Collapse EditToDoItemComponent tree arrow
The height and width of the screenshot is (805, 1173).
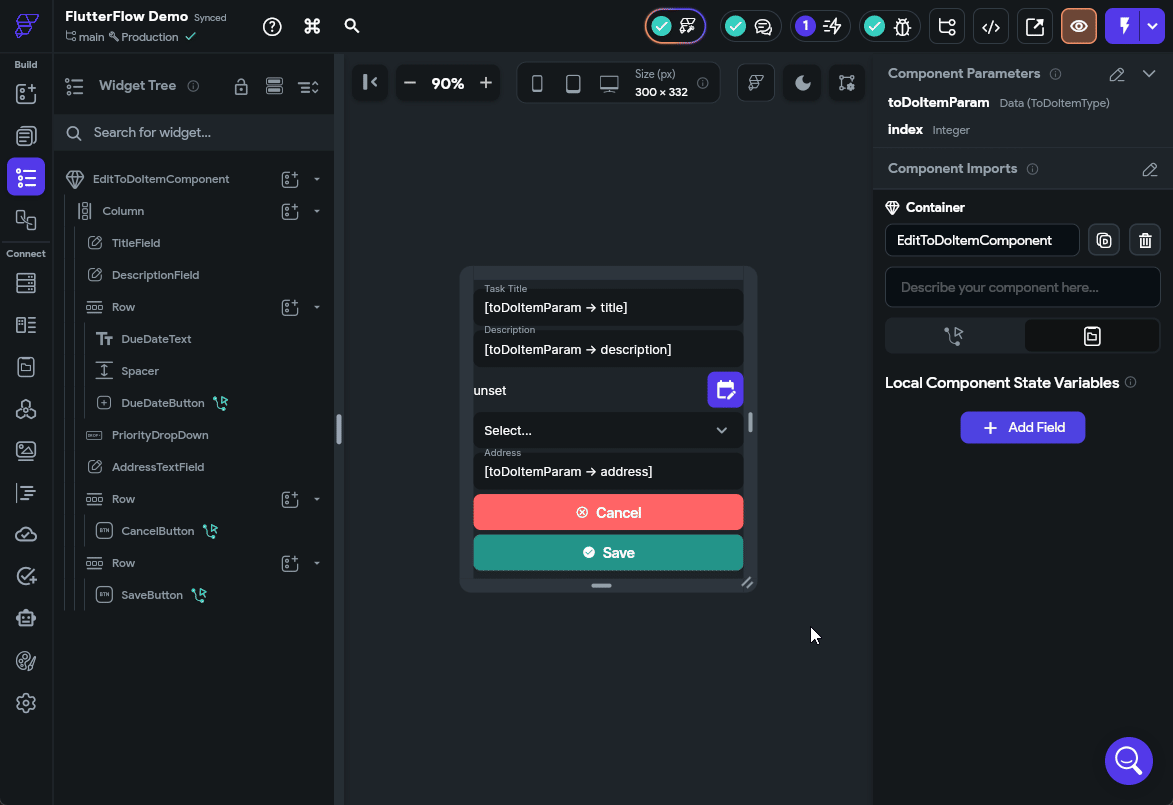click(x=317, y=180)
